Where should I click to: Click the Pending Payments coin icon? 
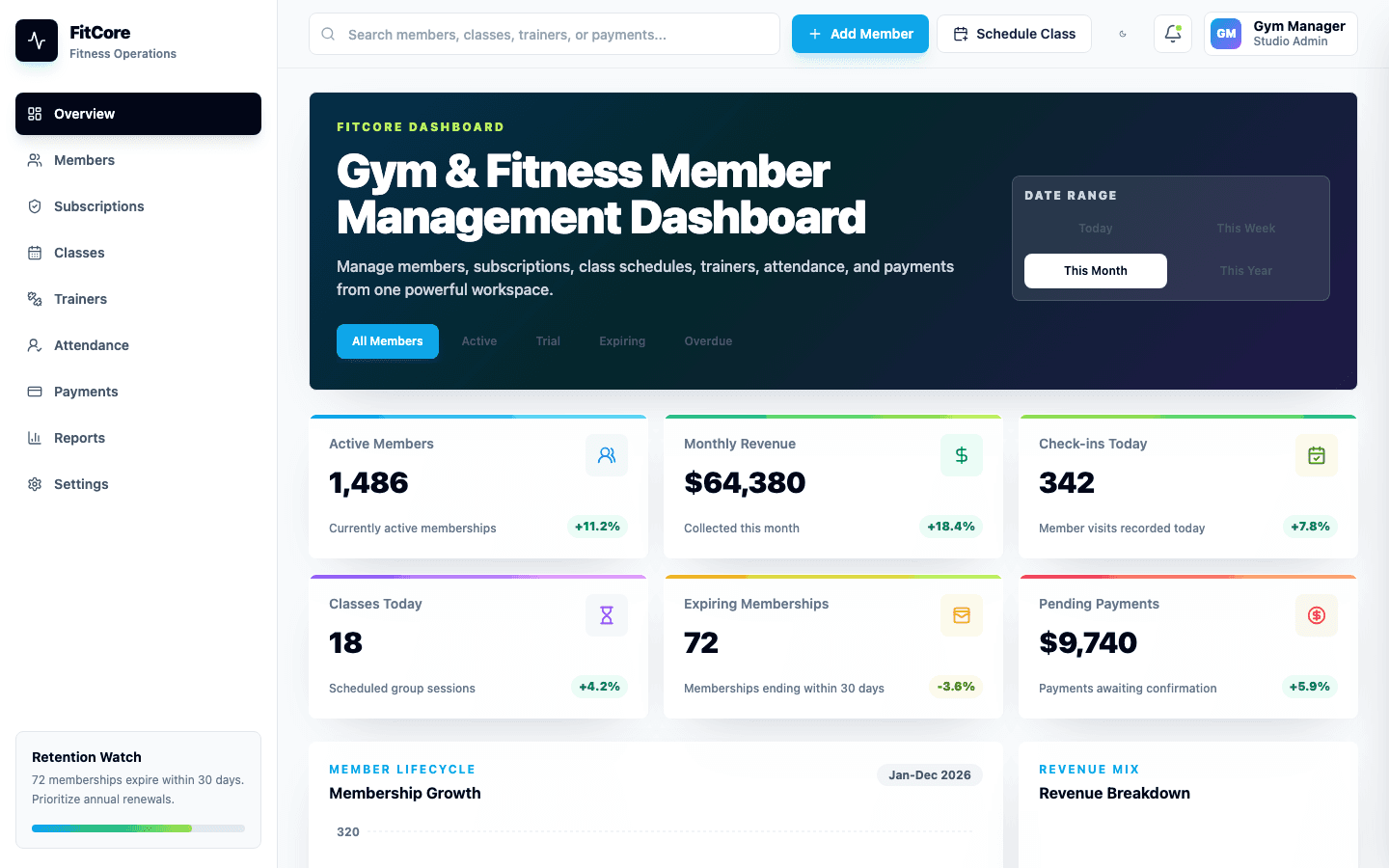1317,615
